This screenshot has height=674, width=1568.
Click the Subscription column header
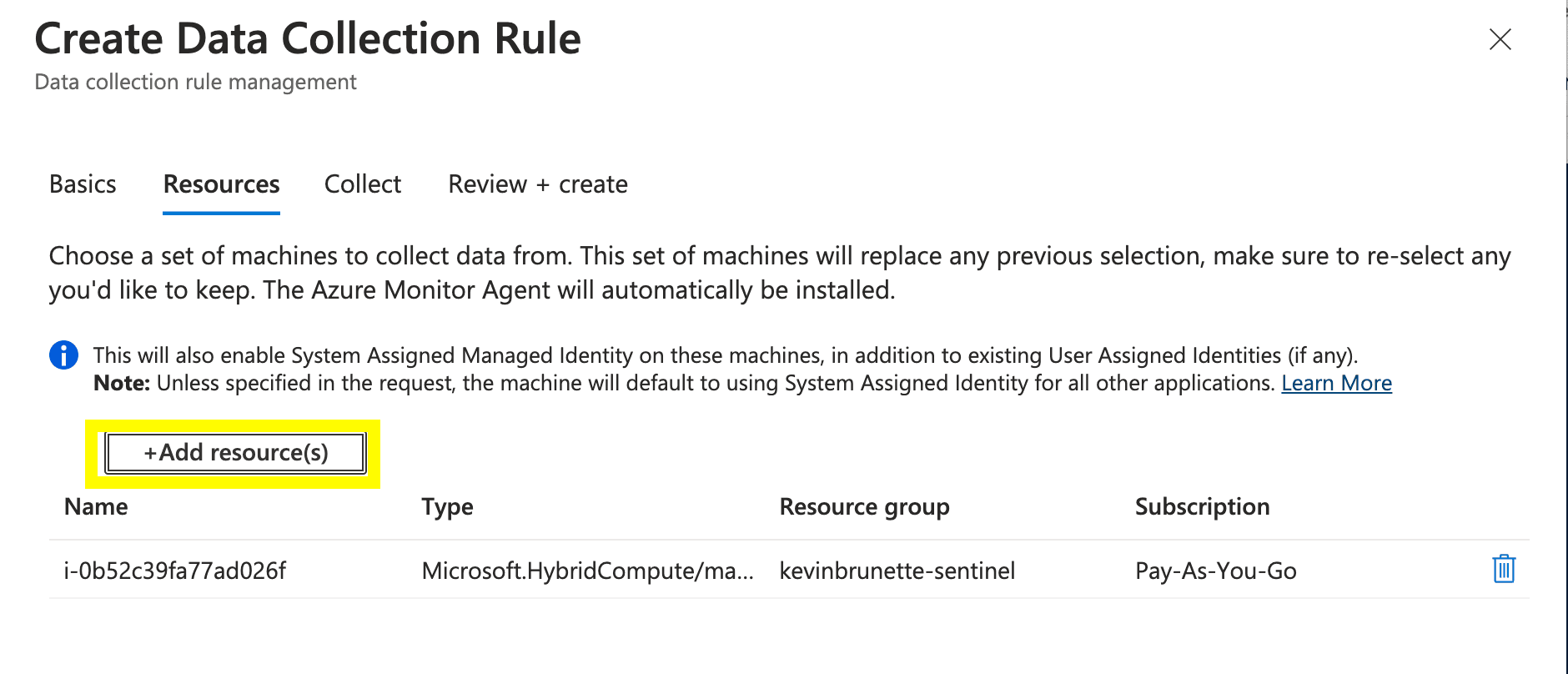(1202, 507)
